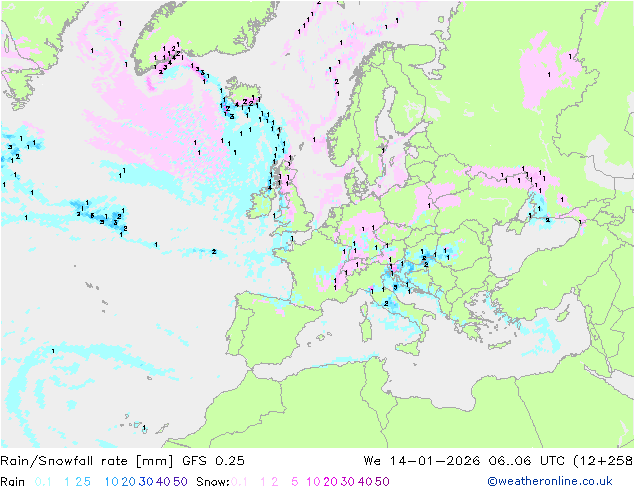Open the weatheronline.co.uk copyright link
634x490 pixels.
(x=550, y=481)
